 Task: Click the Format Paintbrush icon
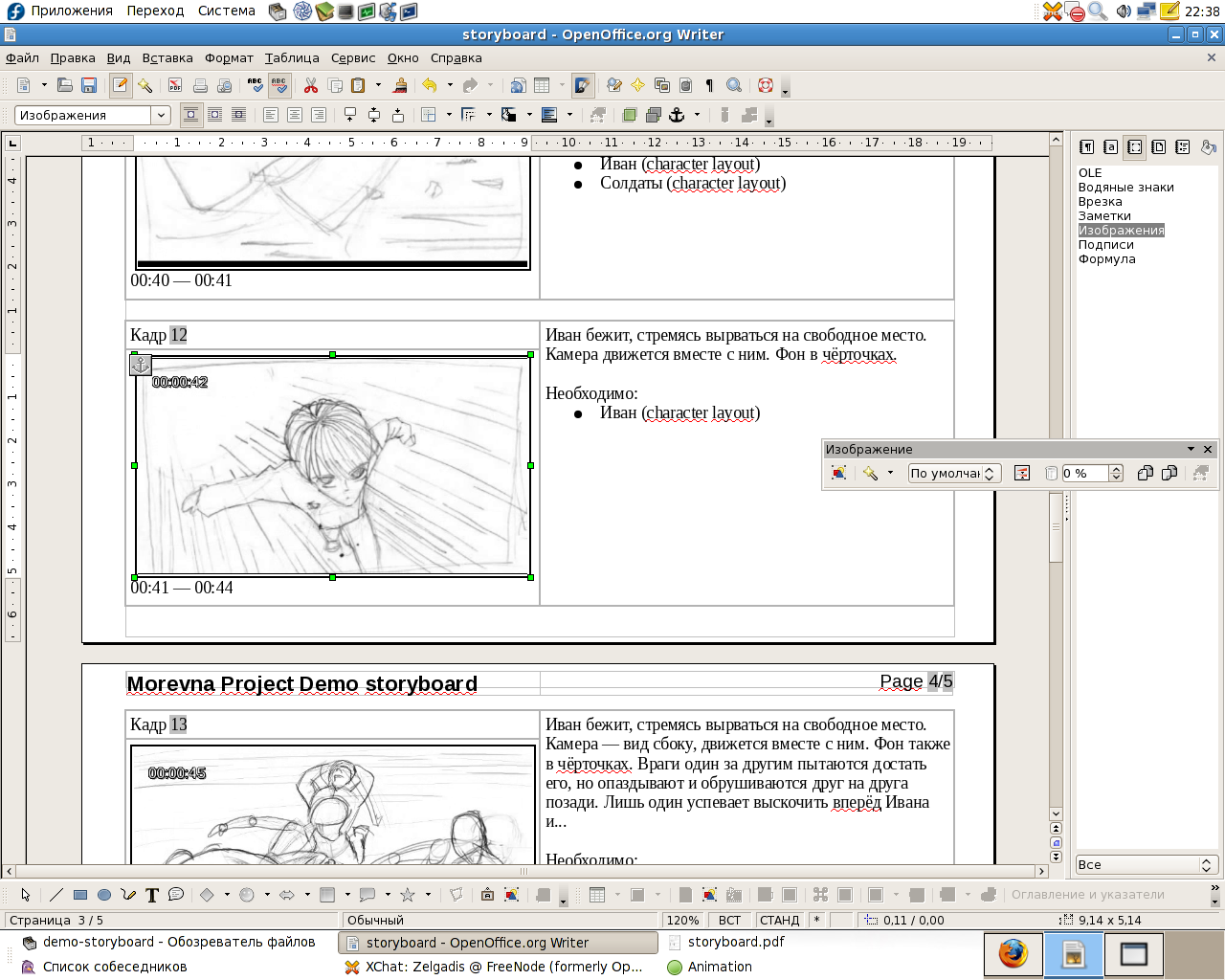[x=400, y=85]
